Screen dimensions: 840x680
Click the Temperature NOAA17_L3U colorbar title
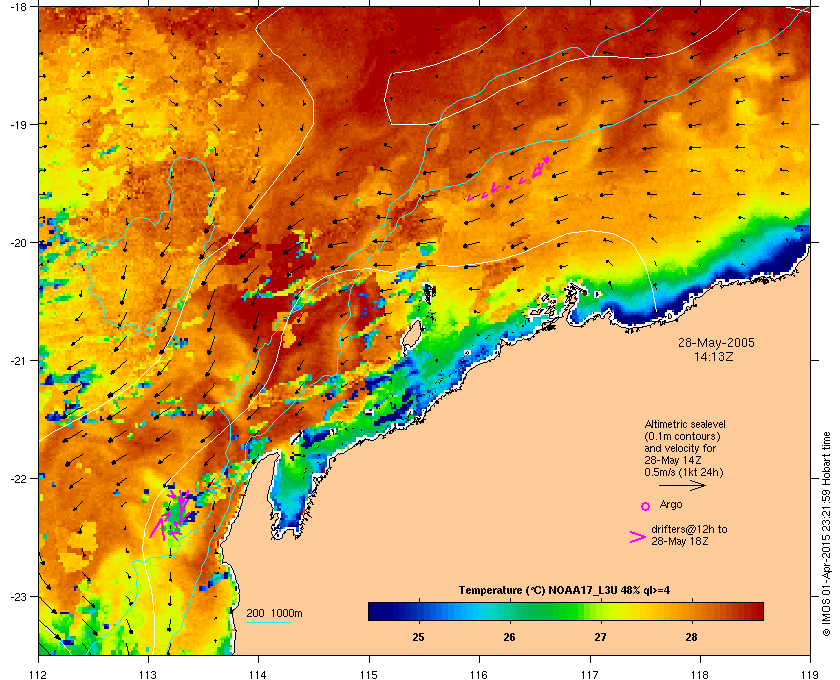(x=564, y=591)
